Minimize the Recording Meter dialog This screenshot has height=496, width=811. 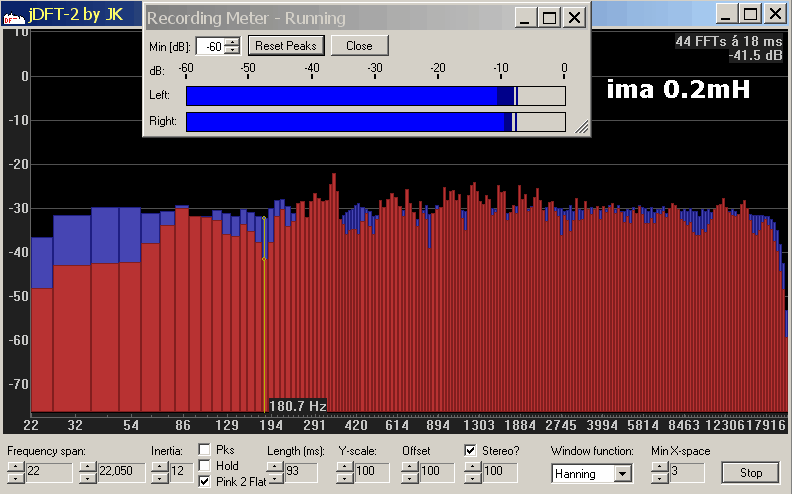pos(525,18)
